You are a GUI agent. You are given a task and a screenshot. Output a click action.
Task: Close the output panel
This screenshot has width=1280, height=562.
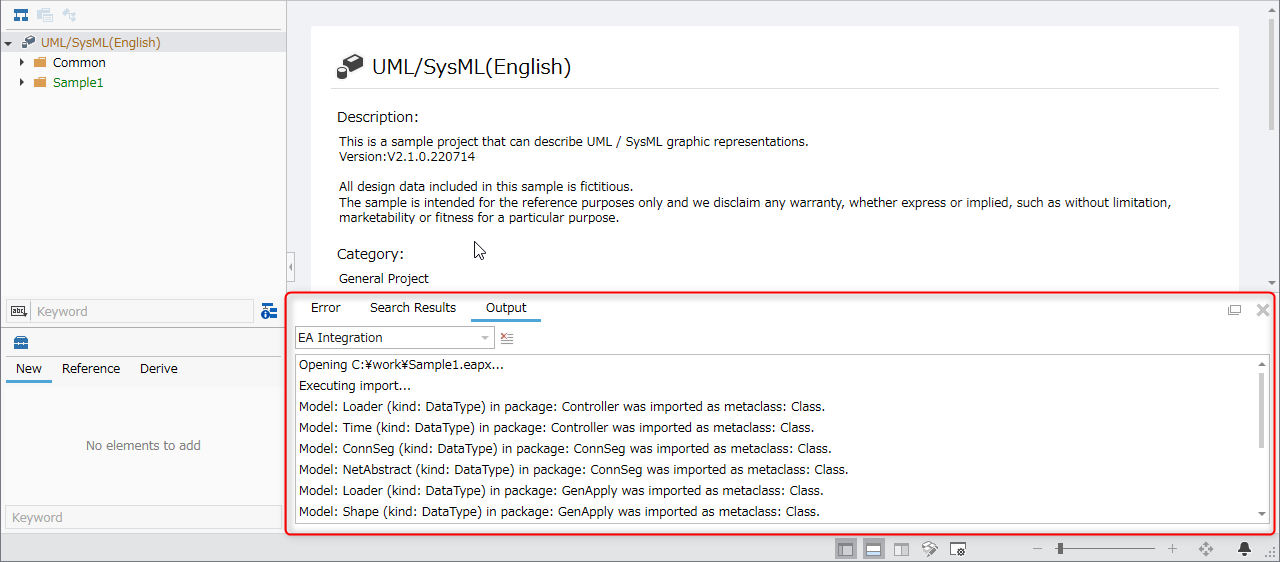1263,310
